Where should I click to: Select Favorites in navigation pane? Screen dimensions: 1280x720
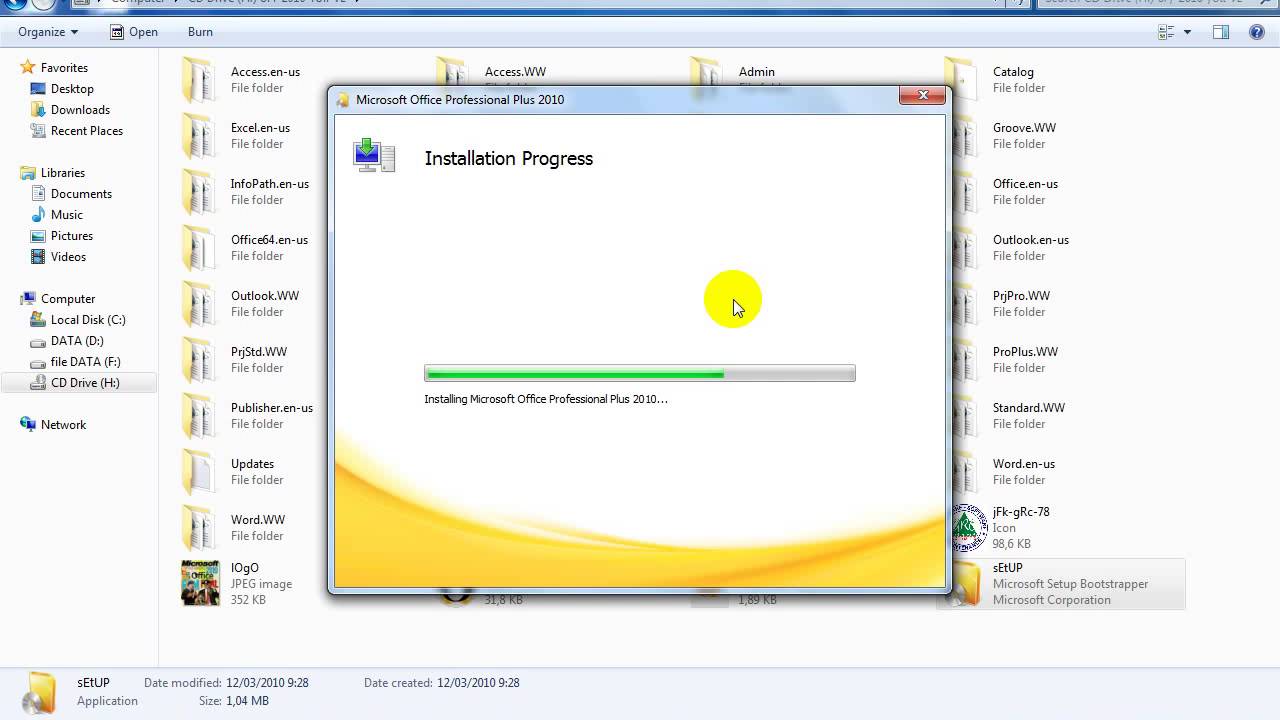[x=64, y=68]
